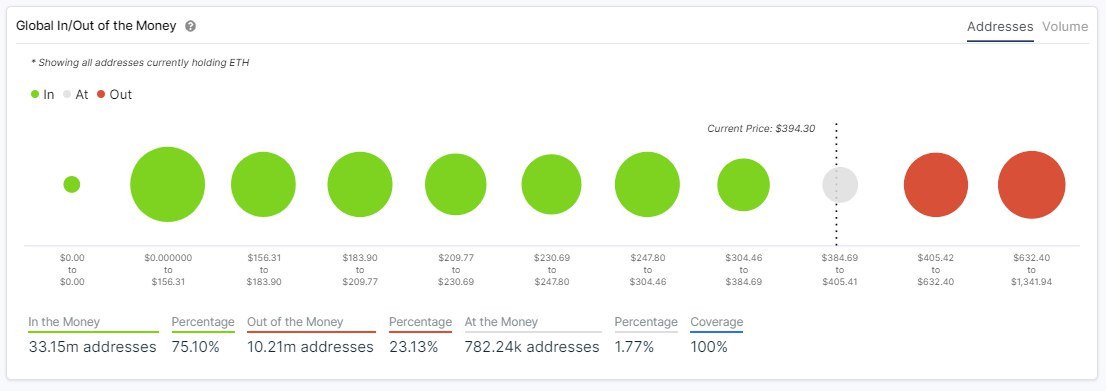1106x391 pixels.
Task: Toggle the green In legend item
Action: (42, 95)
